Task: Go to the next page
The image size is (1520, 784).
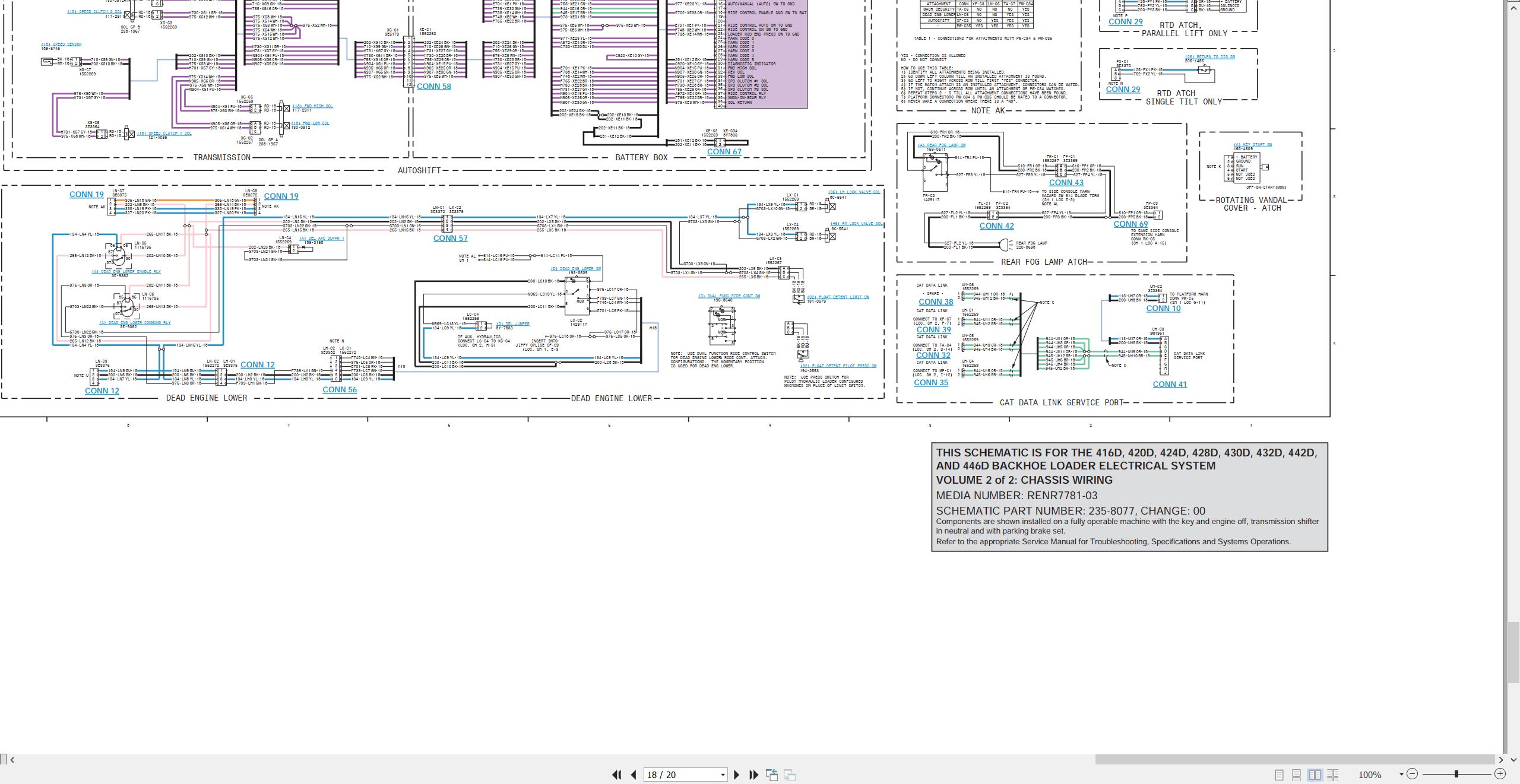Action: coord(737,775)
